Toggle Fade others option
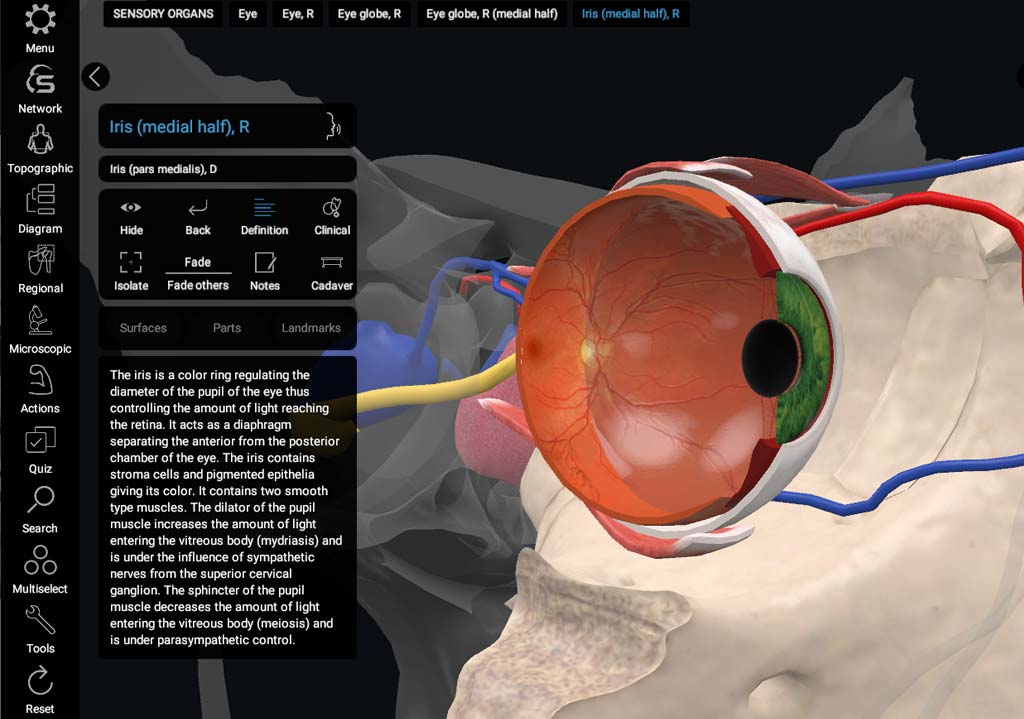 [198, 272]
